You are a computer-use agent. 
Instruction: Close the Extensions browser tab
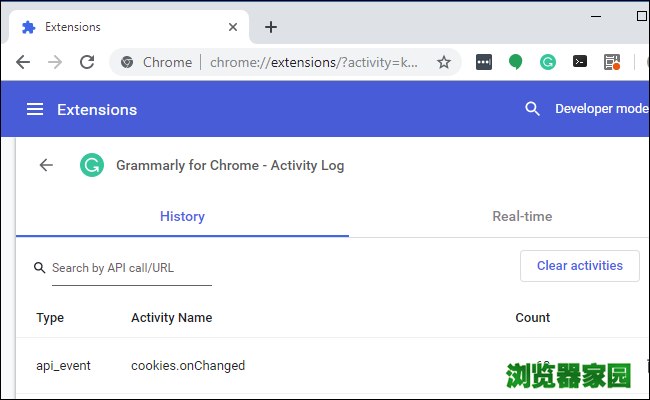pyautogui.click(x=234, y=27)
